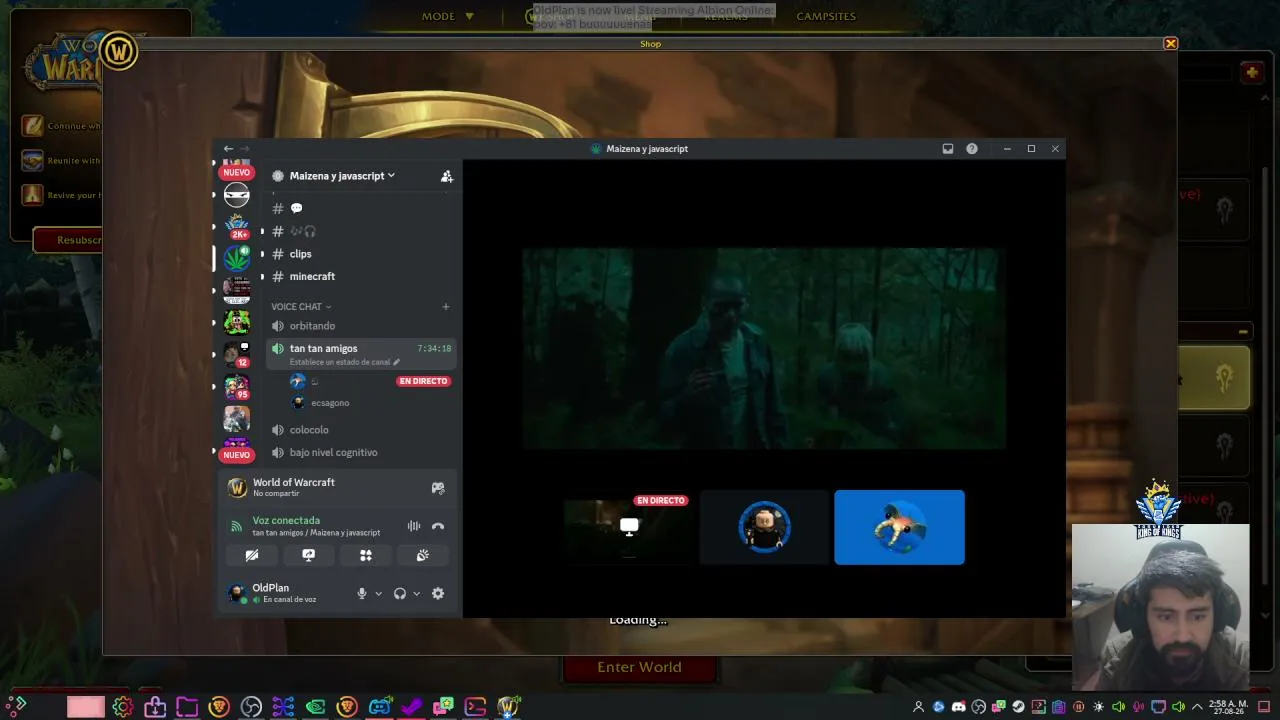This screenshot has height=720, width=1280.
Task: Open the terminal icon on taskbar
Action: point(475,708)
